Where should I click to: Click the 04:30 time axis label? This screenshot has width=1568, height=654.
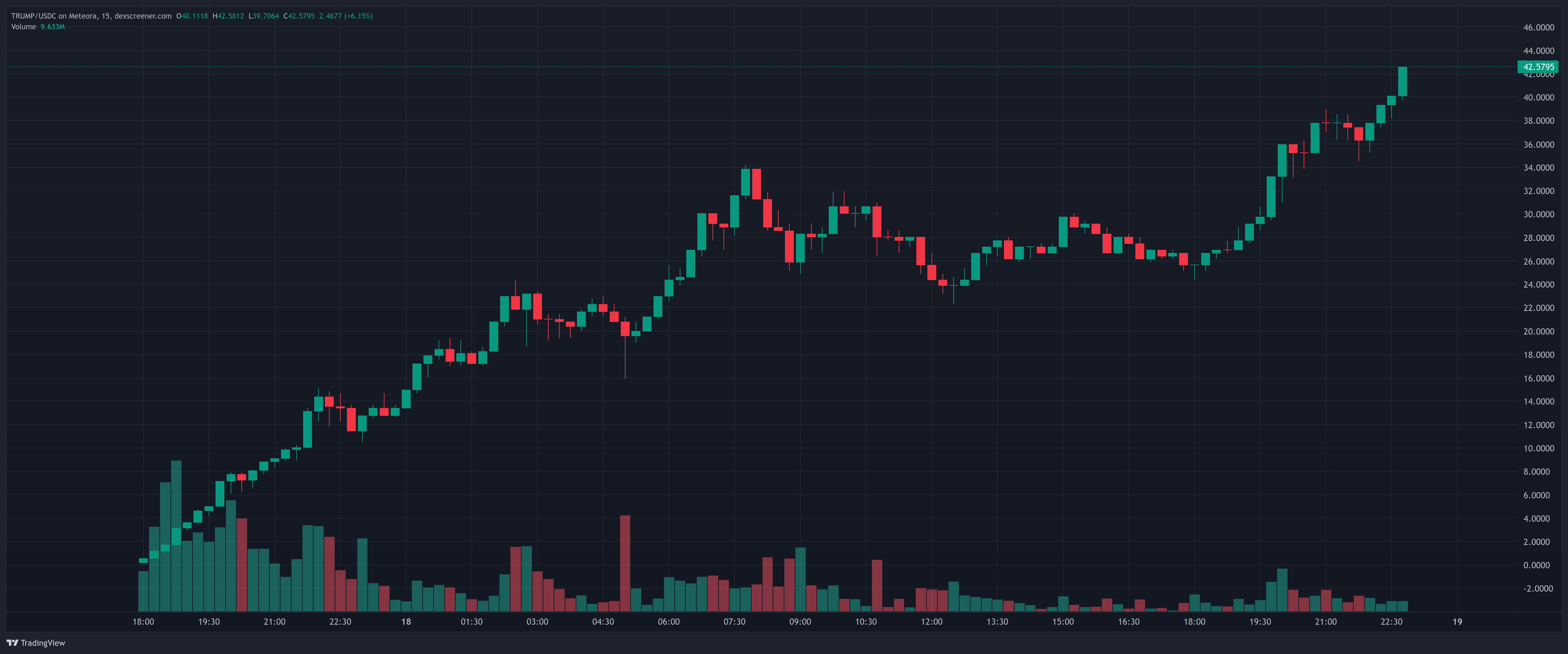(x=602, y=622)
